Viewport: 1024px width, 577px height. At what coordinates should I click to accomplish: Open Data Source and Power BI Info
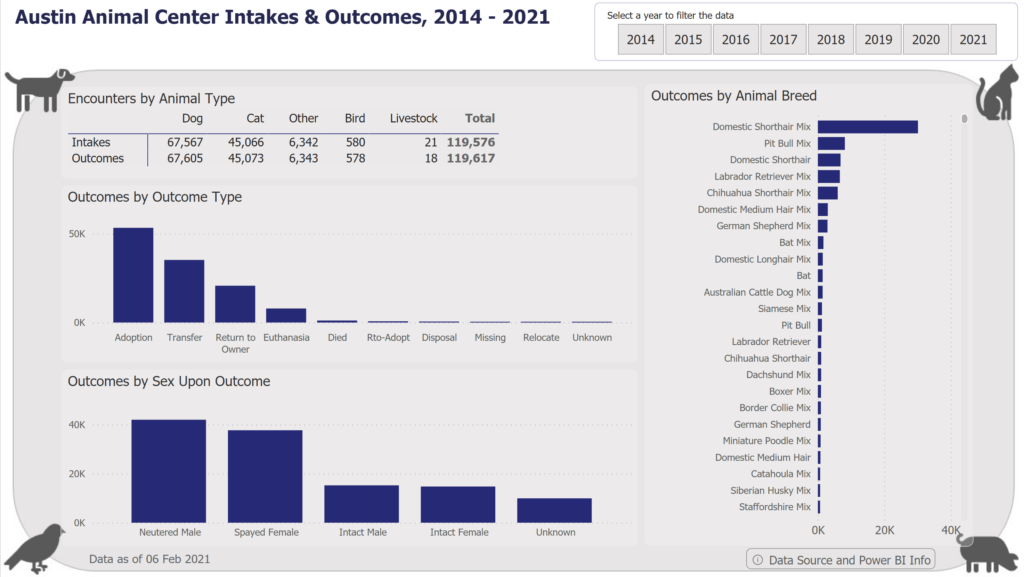click(840, 560)
